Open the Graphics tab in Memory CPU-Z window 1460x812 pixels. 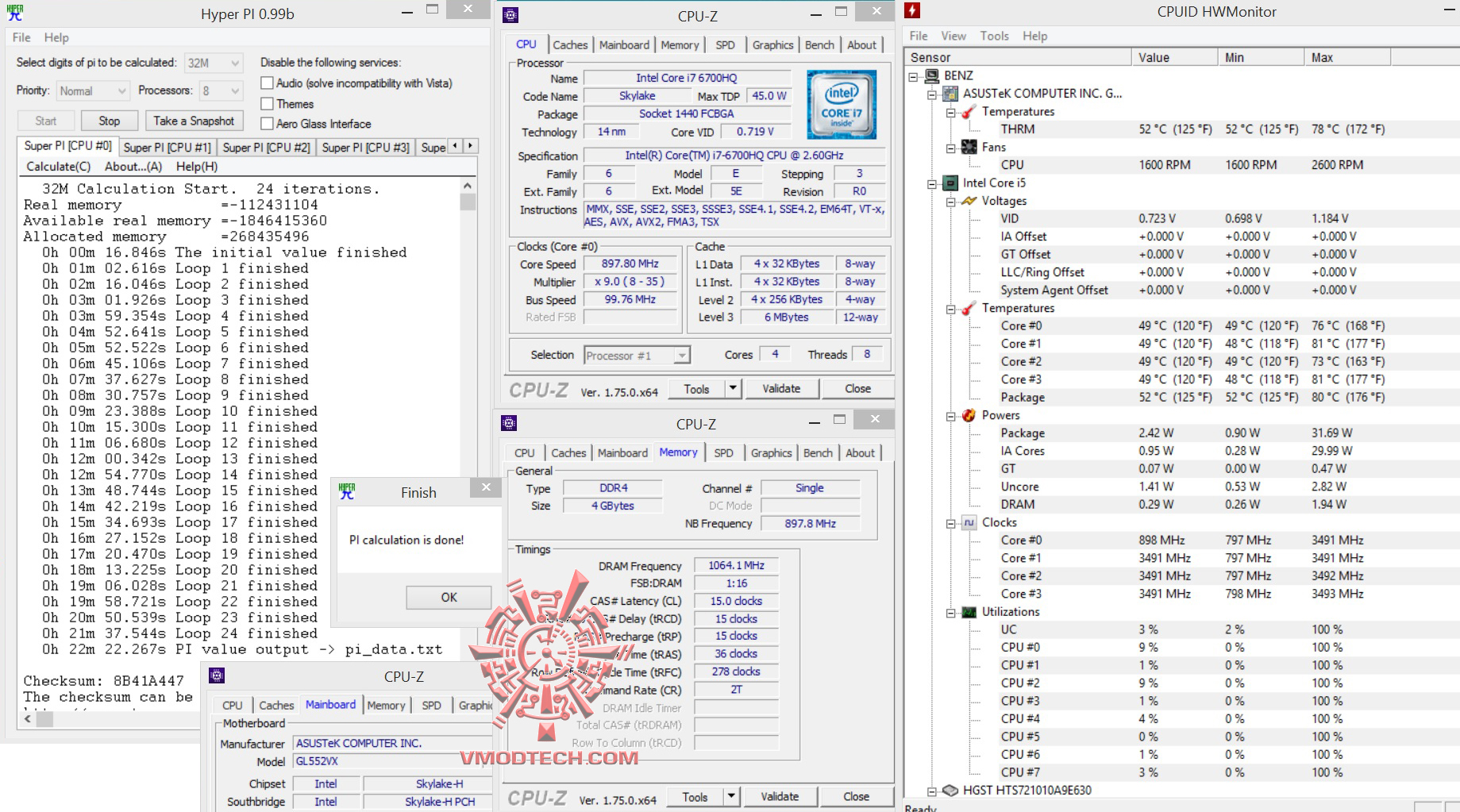pos(771,453)
